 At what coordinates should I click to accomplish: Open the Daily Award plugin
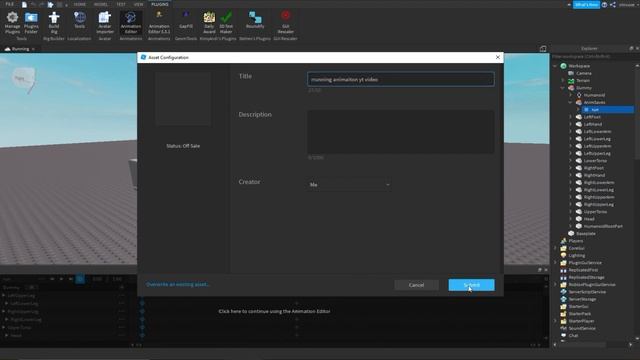(209, 22)
